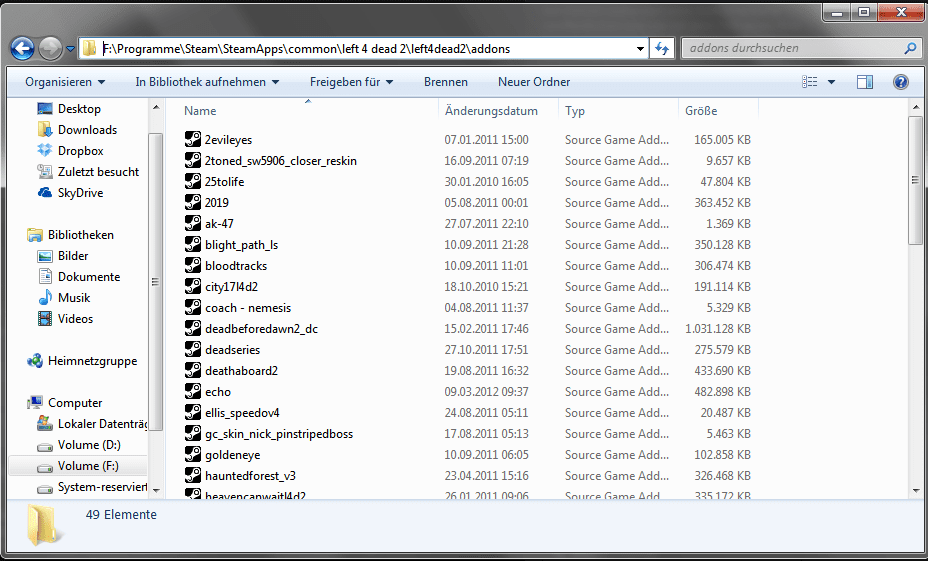
Task: Click the Heimnetzgruppe icon
Action: pyautogui.click(x=35, y=361)
